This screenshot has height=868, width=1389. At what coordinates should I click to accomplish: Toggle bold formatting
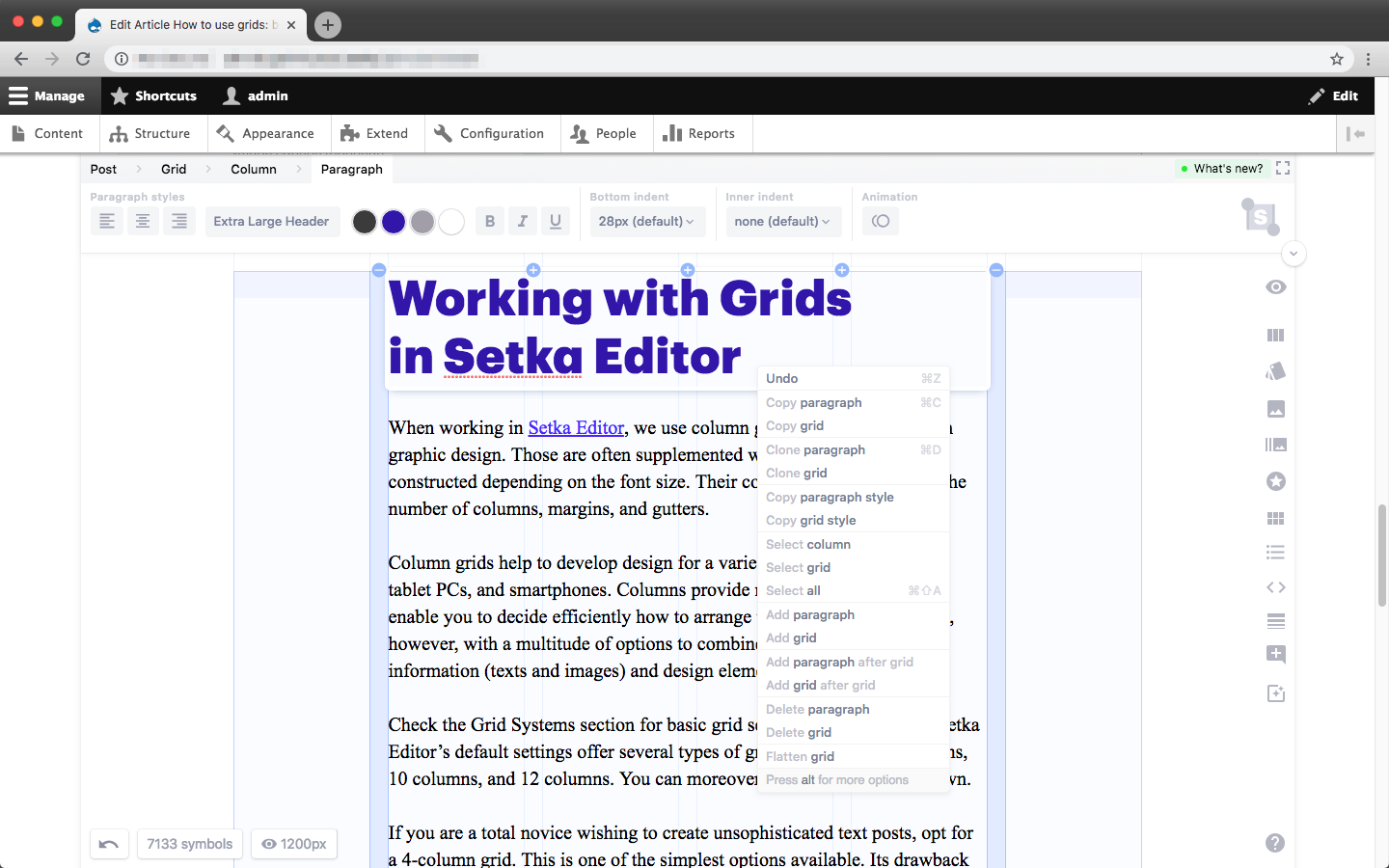pyautogui.click(x=490, y=221)
